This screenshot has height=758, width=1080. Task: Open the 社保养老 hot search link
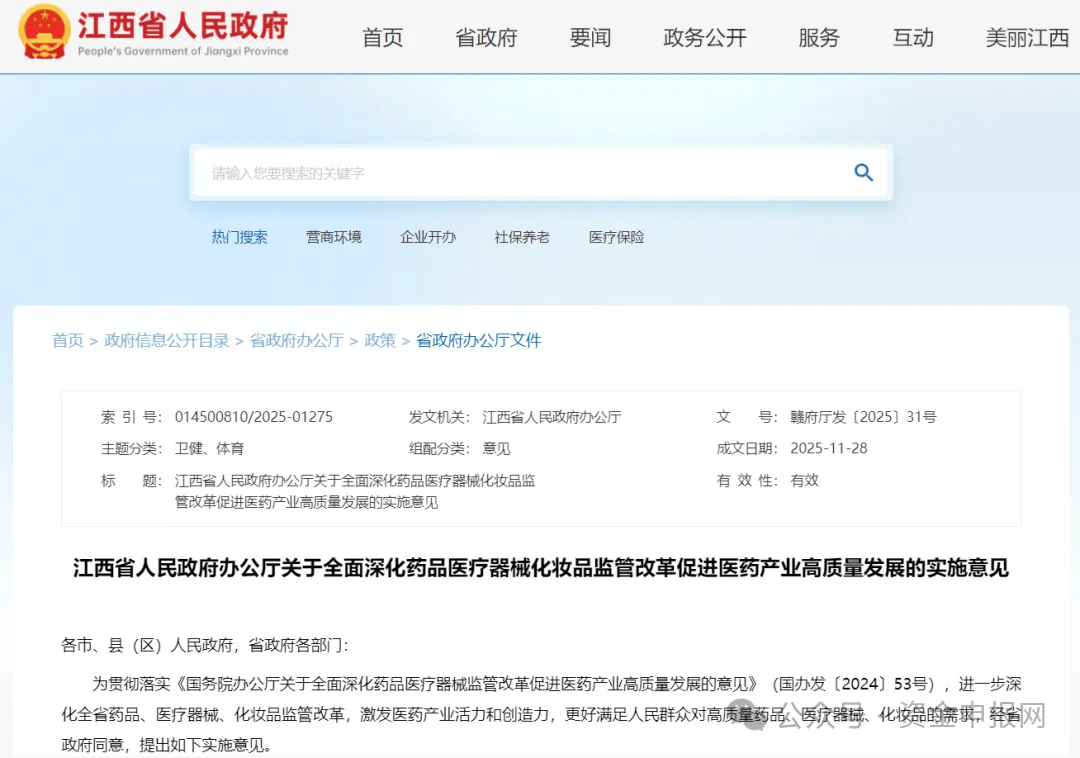pos(521,237)
